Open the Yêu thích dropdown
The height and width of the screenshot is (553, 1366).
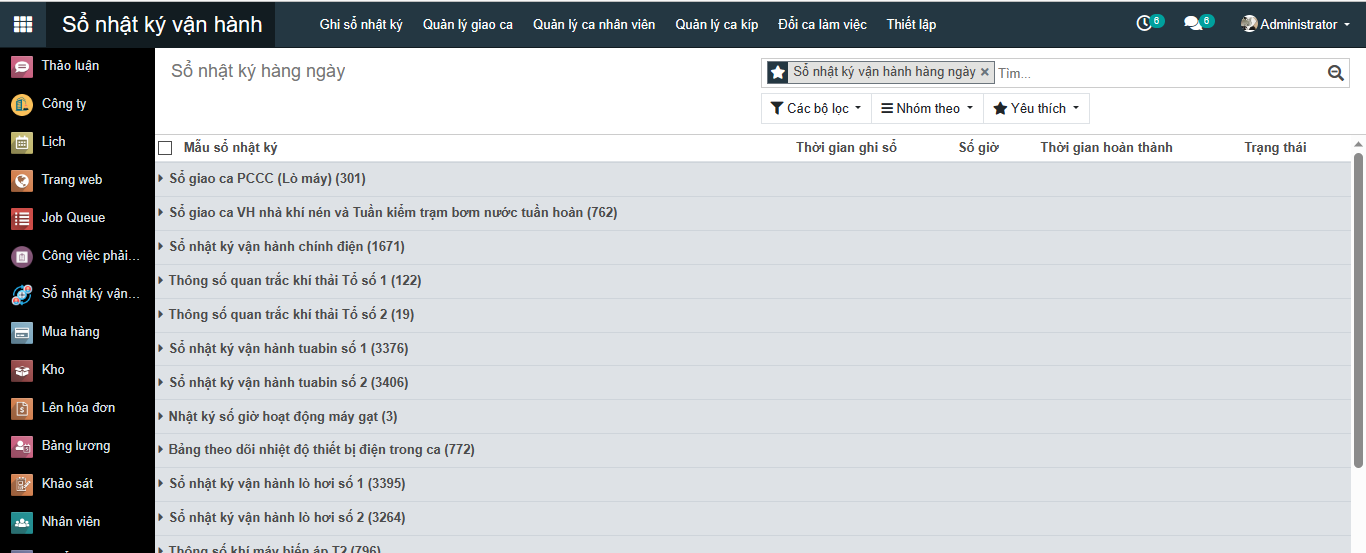coord(1036,108)
